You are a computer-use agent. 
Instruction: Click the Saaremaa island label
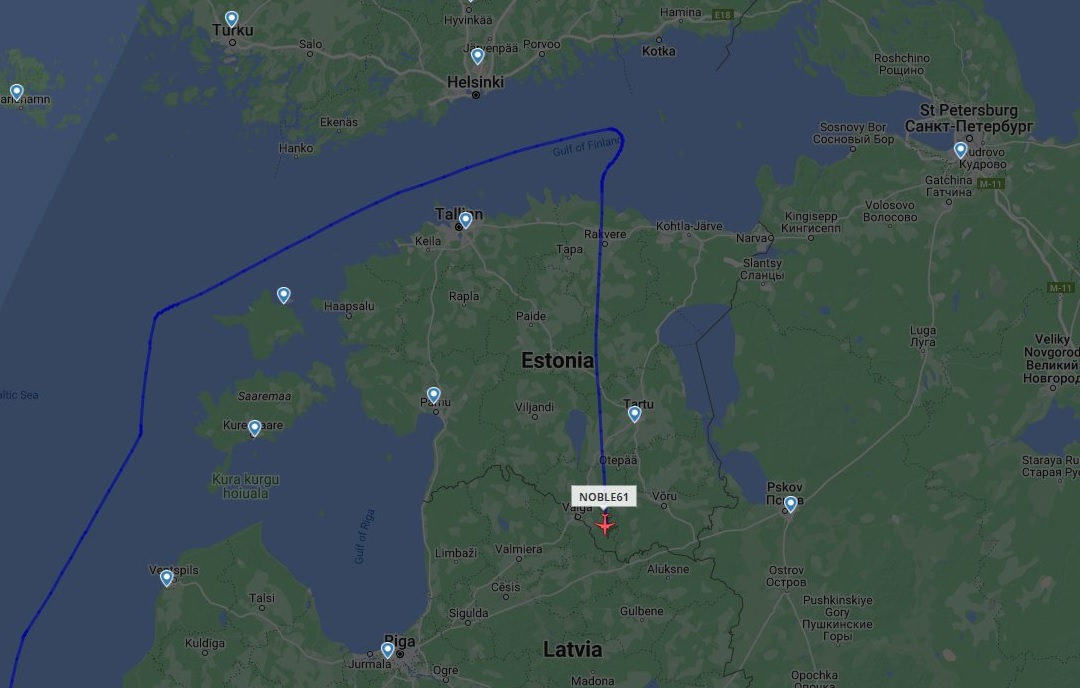coord(264,396)
